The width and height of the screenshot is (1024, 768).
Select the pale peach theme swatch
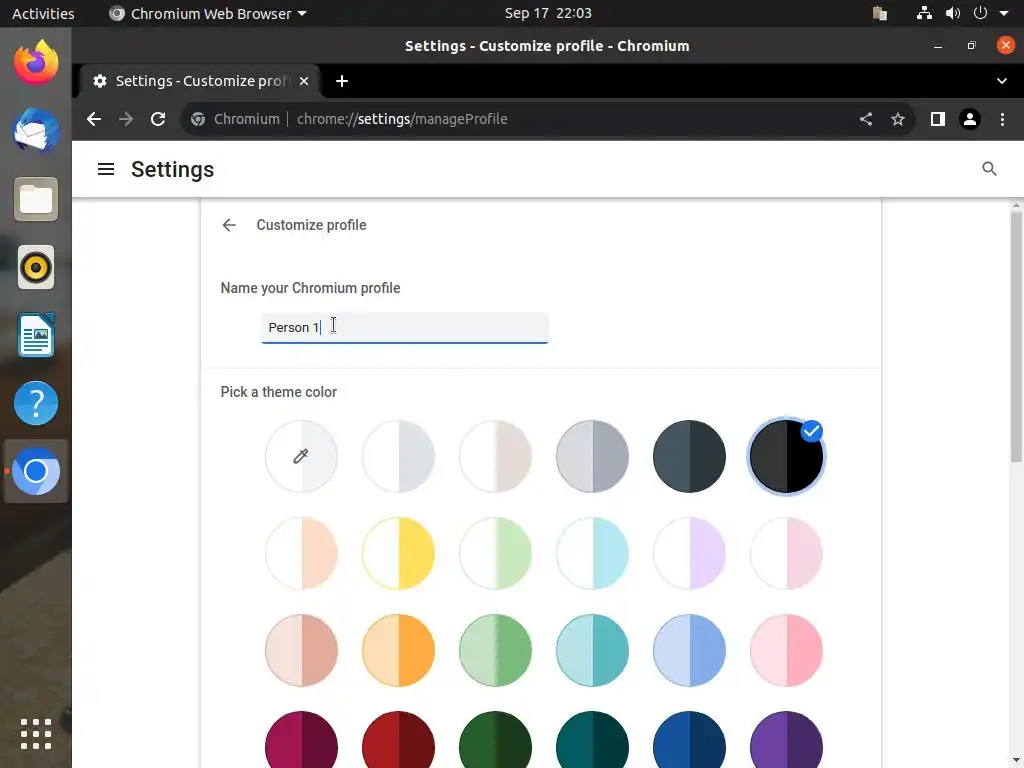point(301,553)
